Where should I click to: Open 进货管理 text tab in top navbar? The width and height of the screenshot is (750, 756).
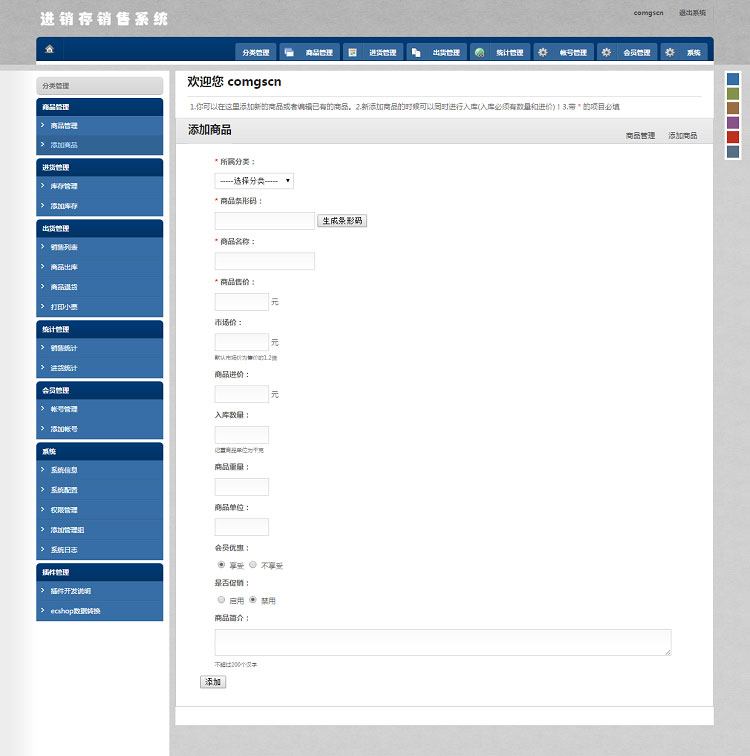point(383,53)
